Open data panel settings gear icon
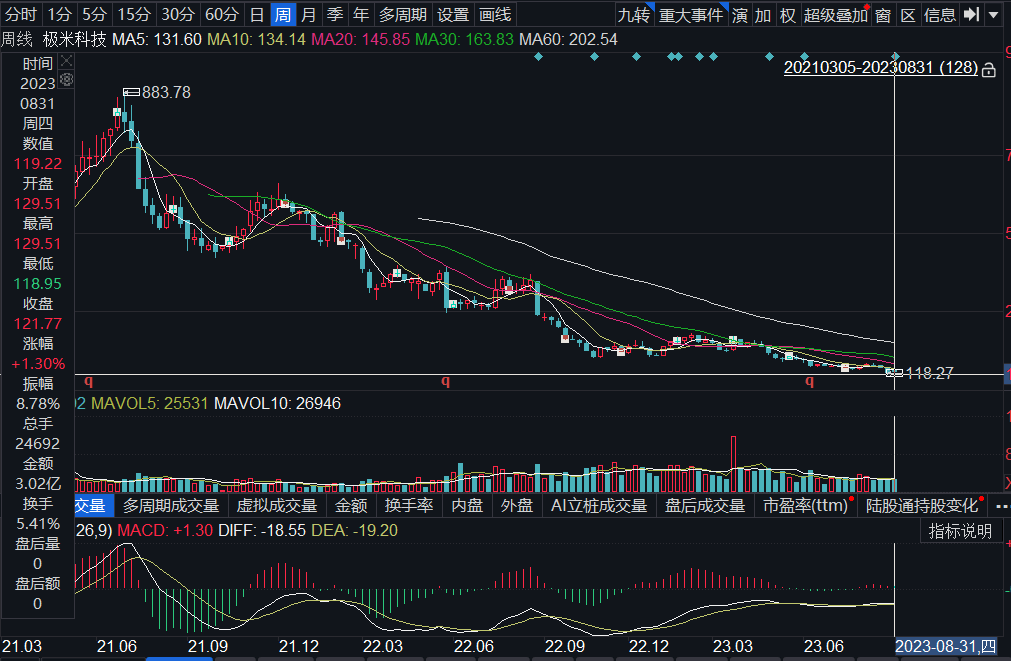 pos(67,79)
